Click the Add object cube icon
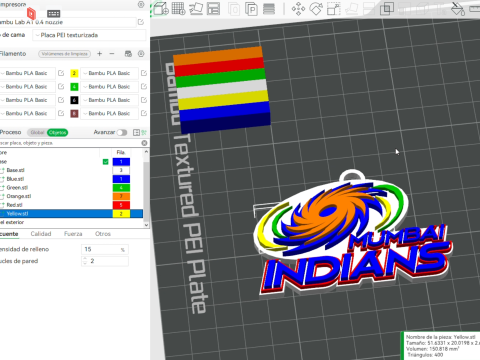 161,8
